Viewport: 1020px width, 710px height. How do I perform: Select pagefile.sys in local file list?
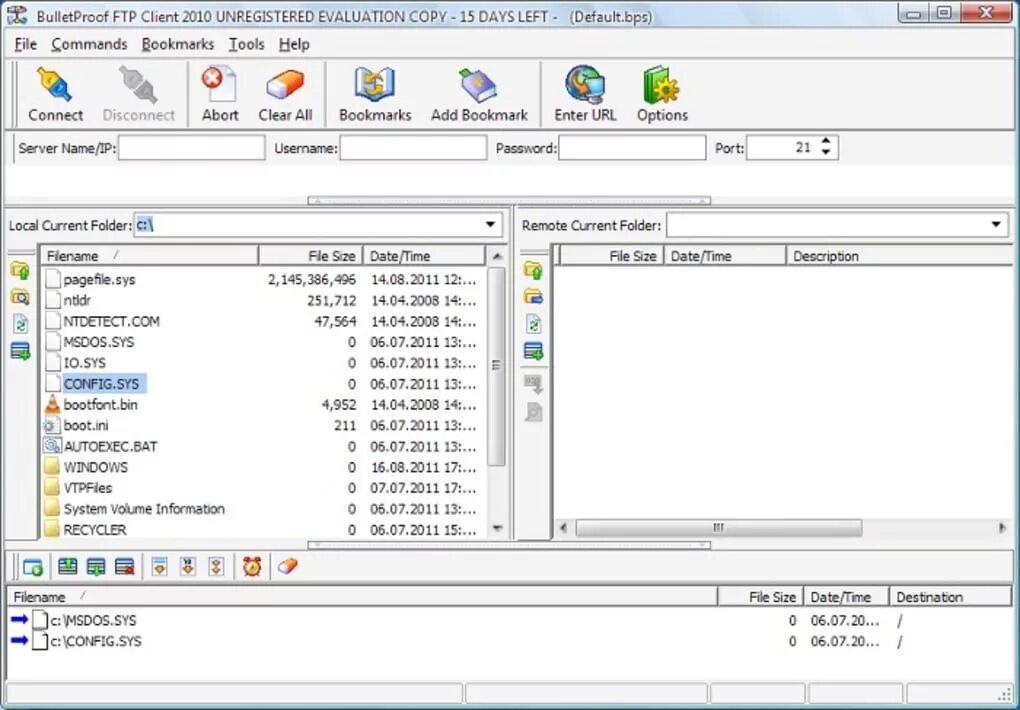(100, 280)
